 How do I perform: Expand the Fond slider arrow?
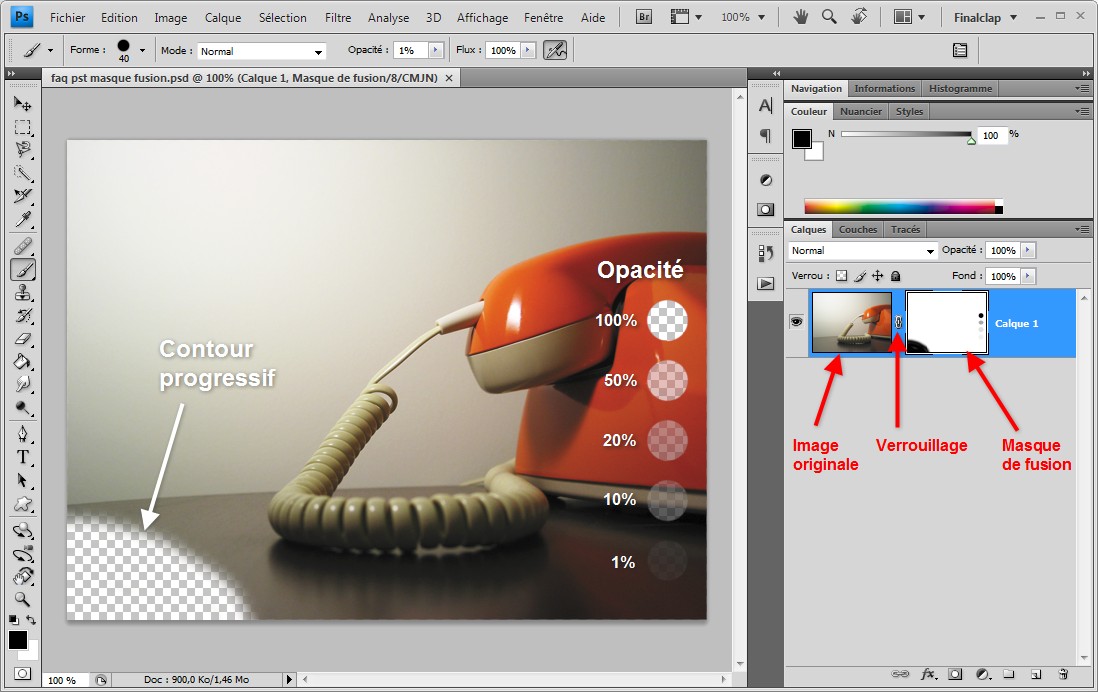point(1028,276)
